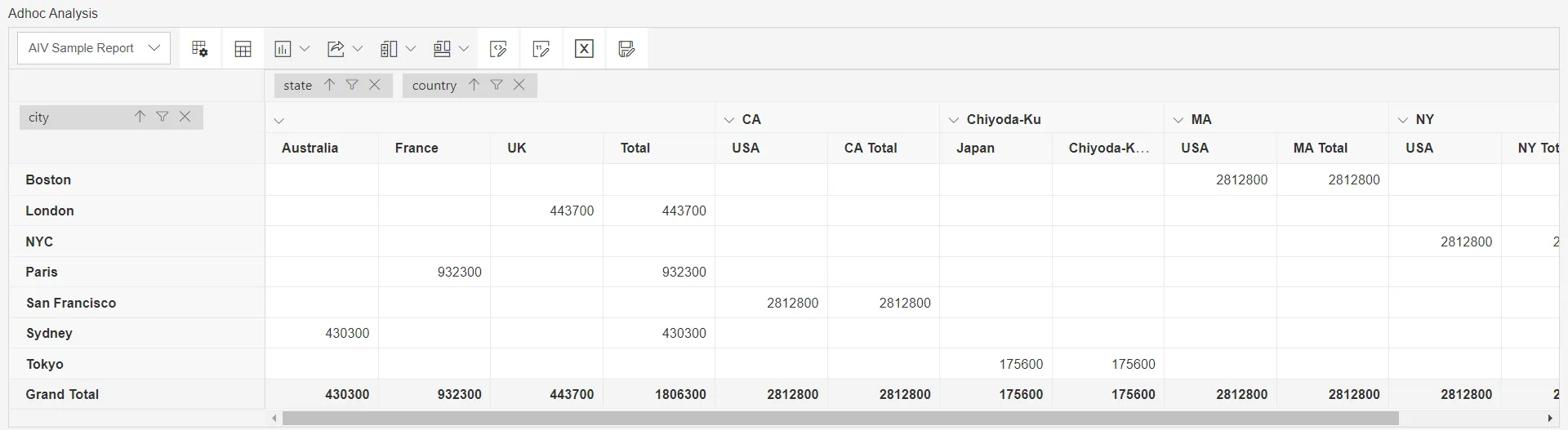Screen dimensions: 1568x430
Task: Expand the export options dropdown arrow
Action: (357, 49)
